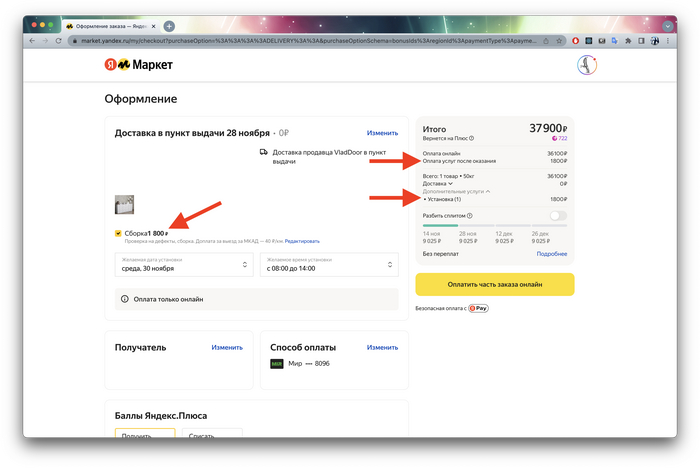Click the product thumbnail image
This screenshot has height=468, width=700.
pyautogui.click(x=124, y=205)
